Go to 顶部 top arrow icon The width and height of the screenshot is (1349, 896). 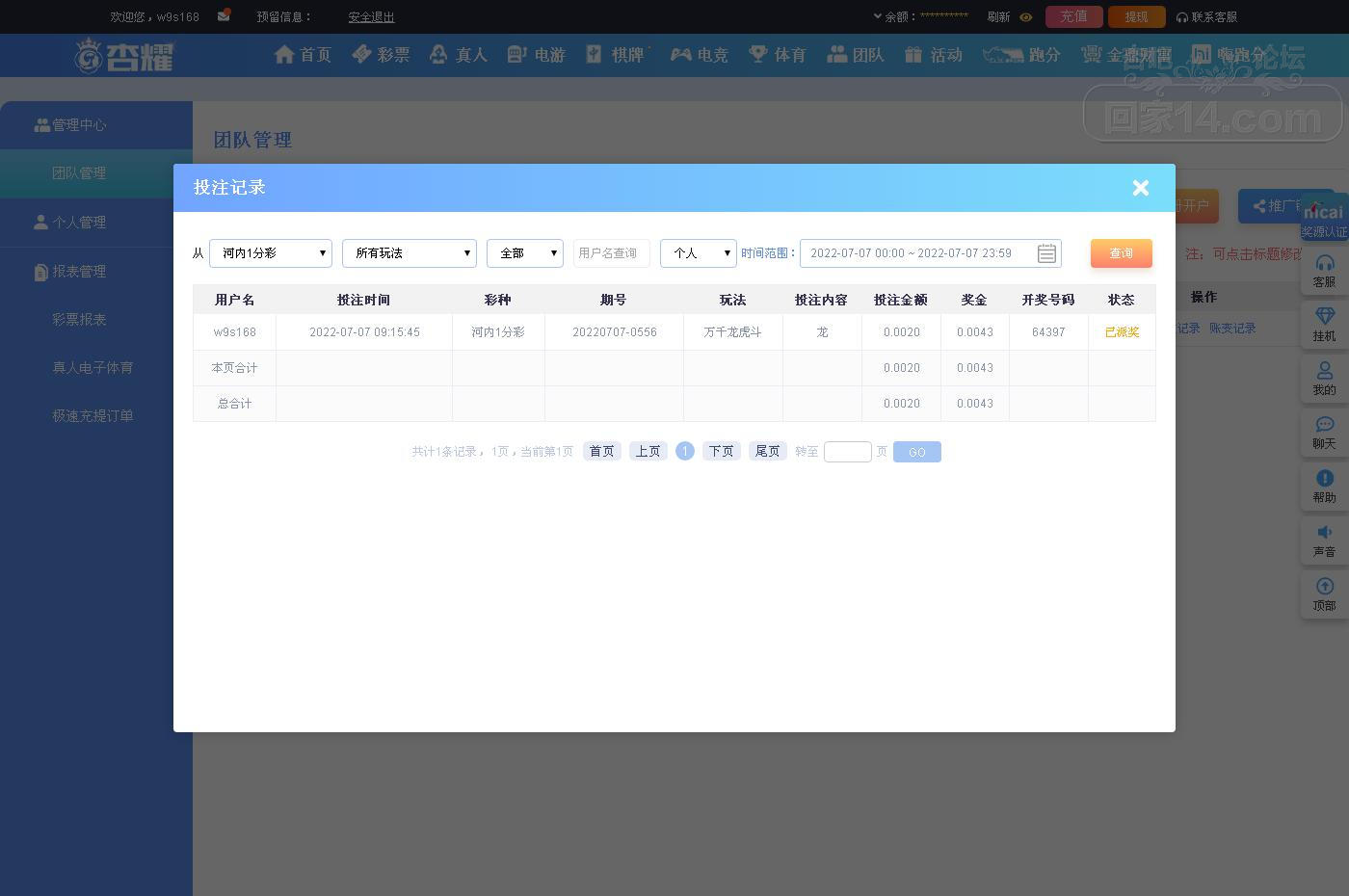(1325, 586)
